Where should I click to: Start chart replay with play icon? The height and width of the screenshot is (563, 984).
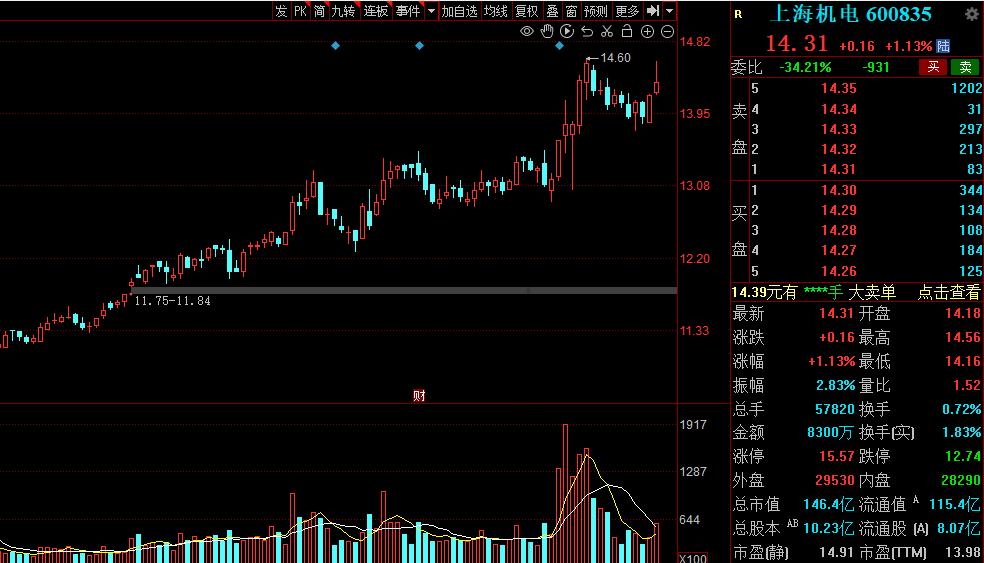coord(567,31)
